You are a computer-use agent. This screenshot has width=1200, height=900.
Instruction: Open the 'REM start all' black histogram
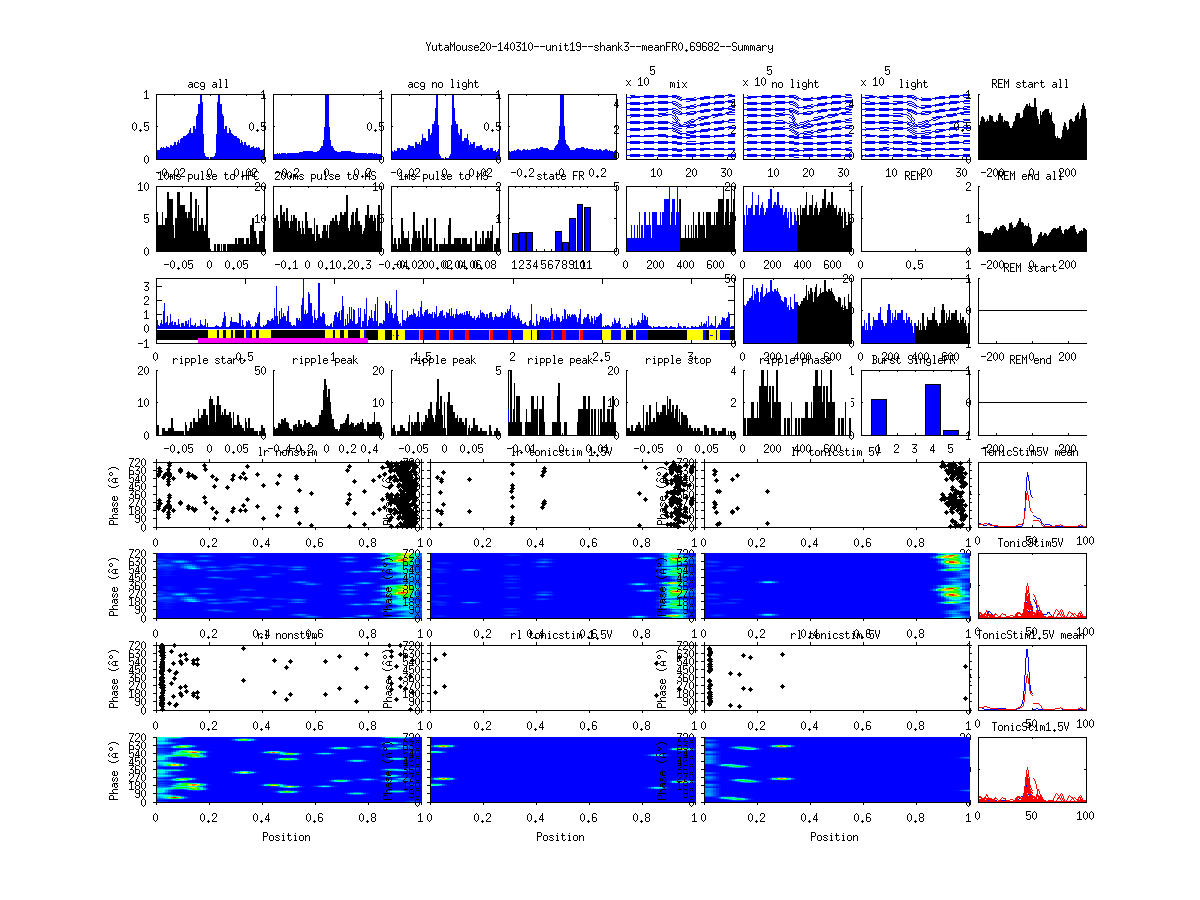coord(1032,127)
